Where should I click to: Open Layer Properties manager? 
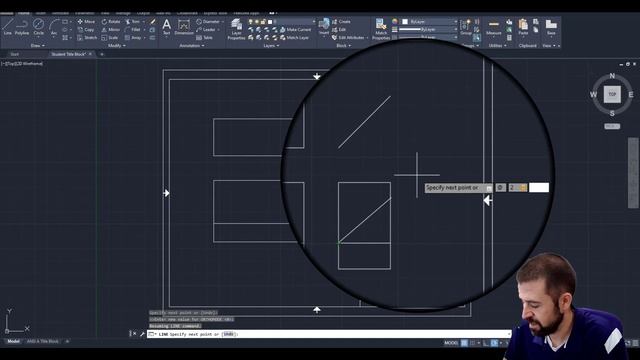(236, 29)
